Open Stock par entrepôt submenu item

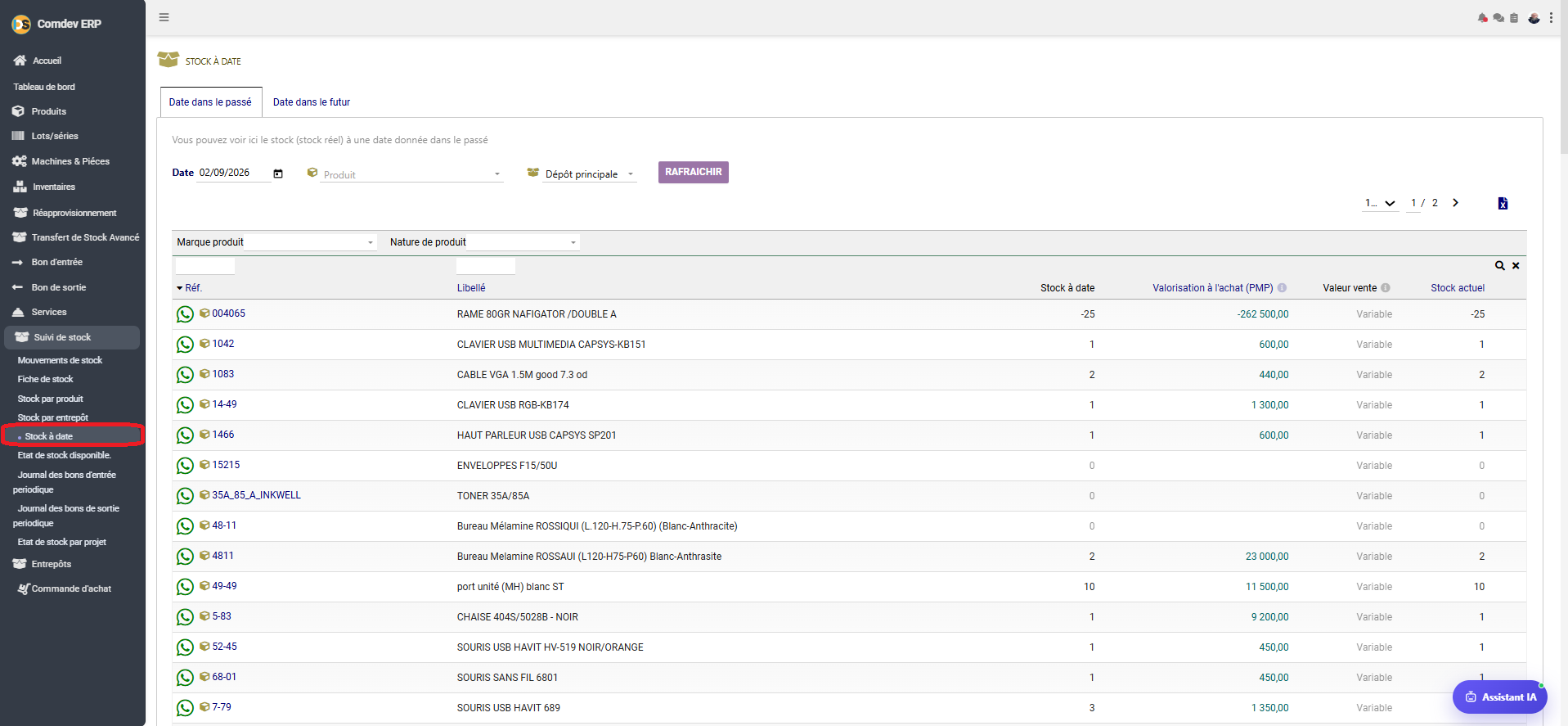coord(52,417)
